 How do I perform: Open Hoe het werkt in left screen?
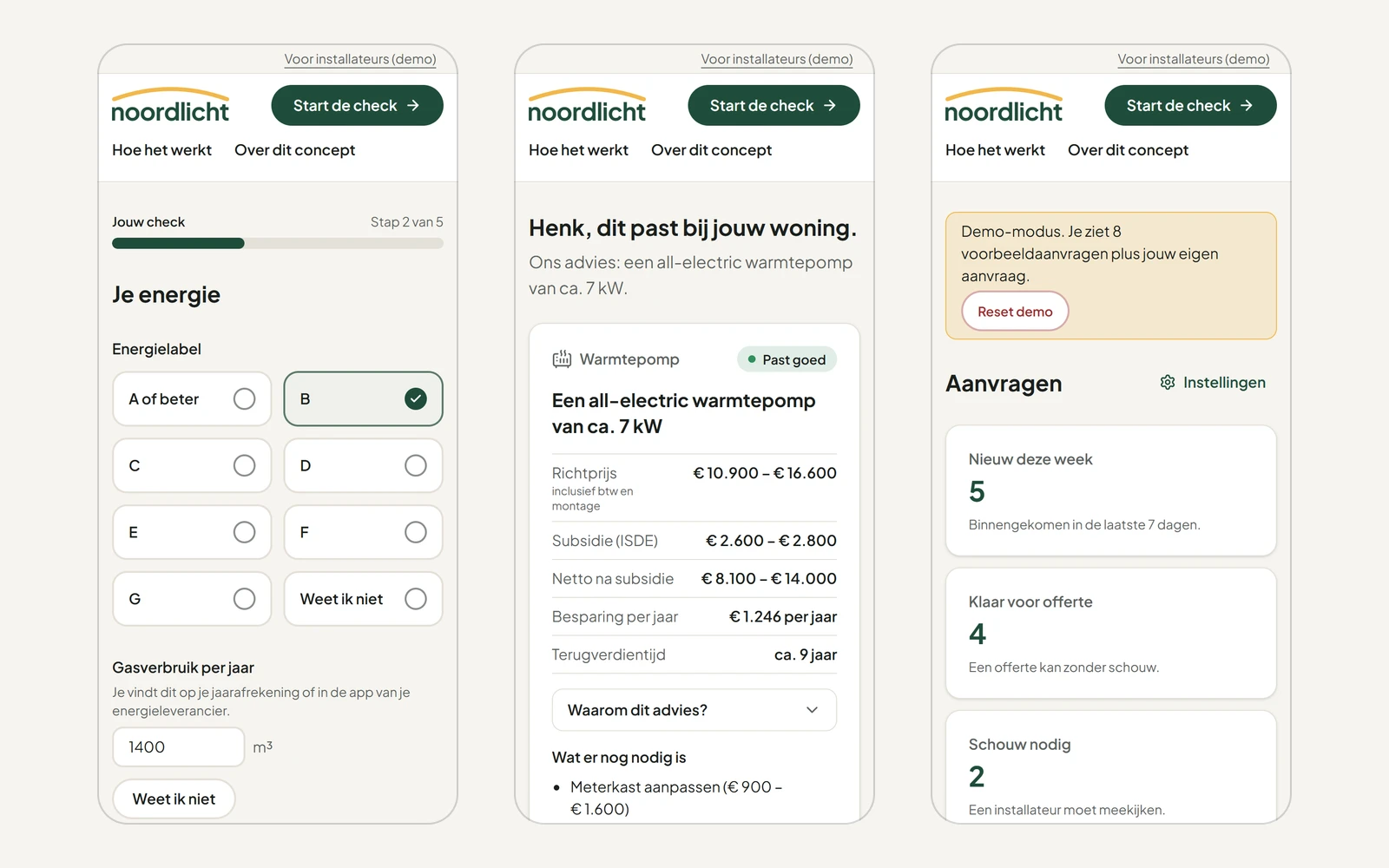tap(161, 150)
